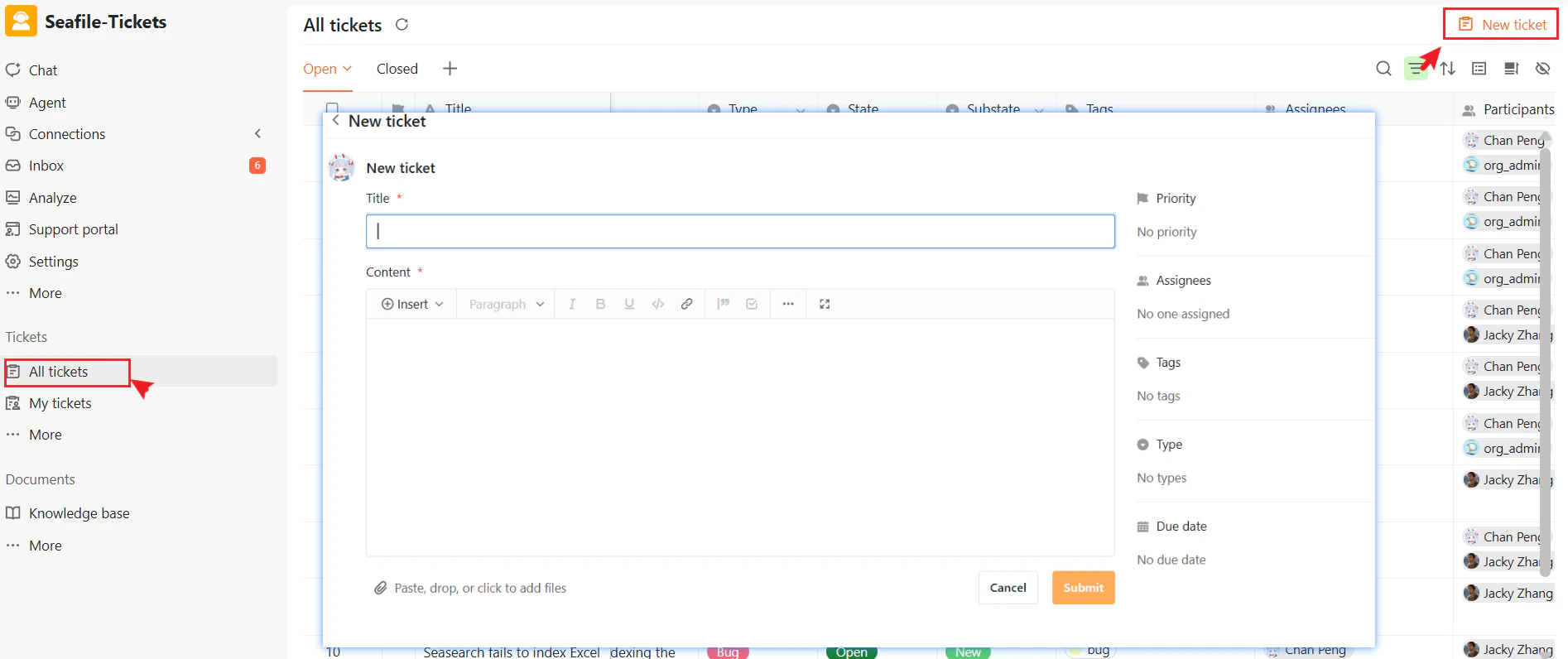
Task: Open the Insert dropdown in editor
Action: 412,304
